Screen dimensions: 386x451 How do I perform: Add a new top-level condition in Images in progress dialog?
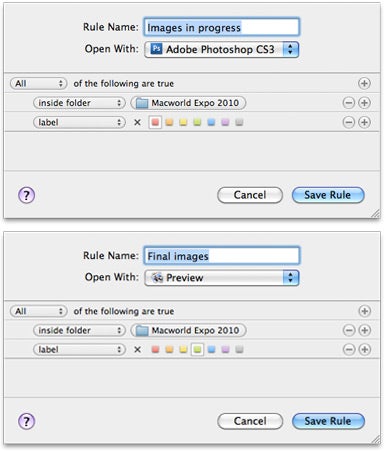point(364,83)
